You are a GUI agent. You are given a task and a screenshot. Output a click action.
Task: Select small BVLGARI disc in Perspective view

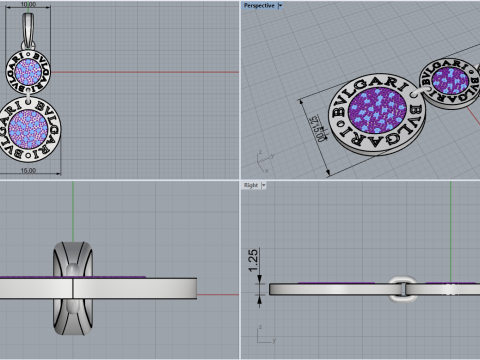coord(450,83)
